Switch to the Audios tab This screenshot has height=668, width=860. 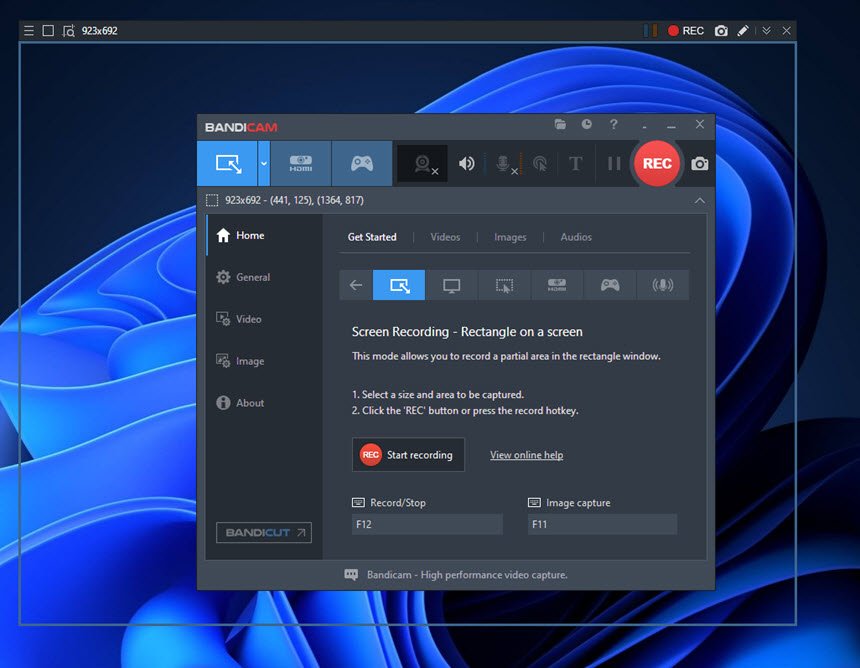(x=576, y=237)
